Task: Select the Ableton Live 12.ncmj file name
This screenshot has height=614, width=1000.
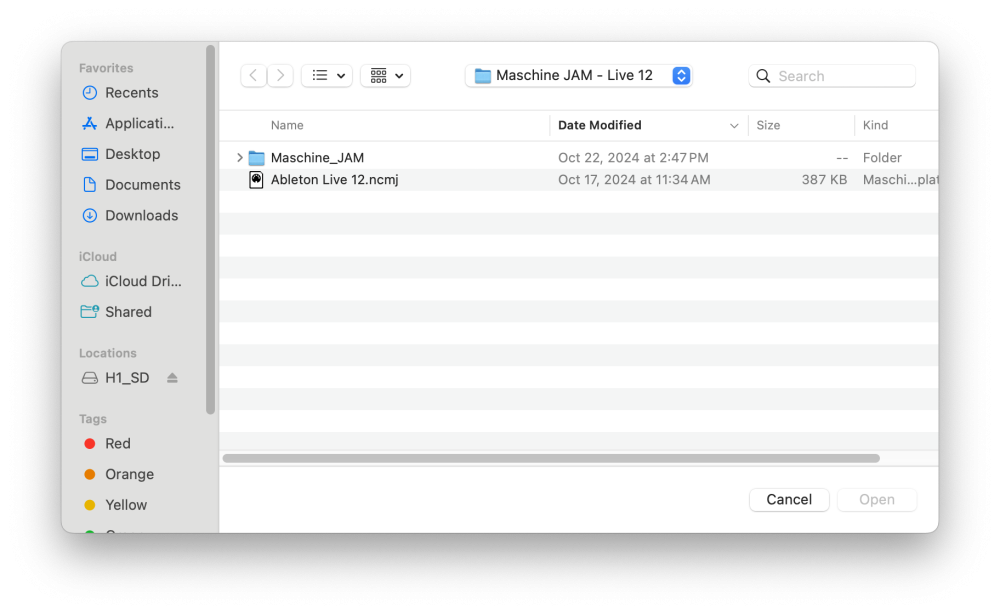Action: tap(334, 180)
